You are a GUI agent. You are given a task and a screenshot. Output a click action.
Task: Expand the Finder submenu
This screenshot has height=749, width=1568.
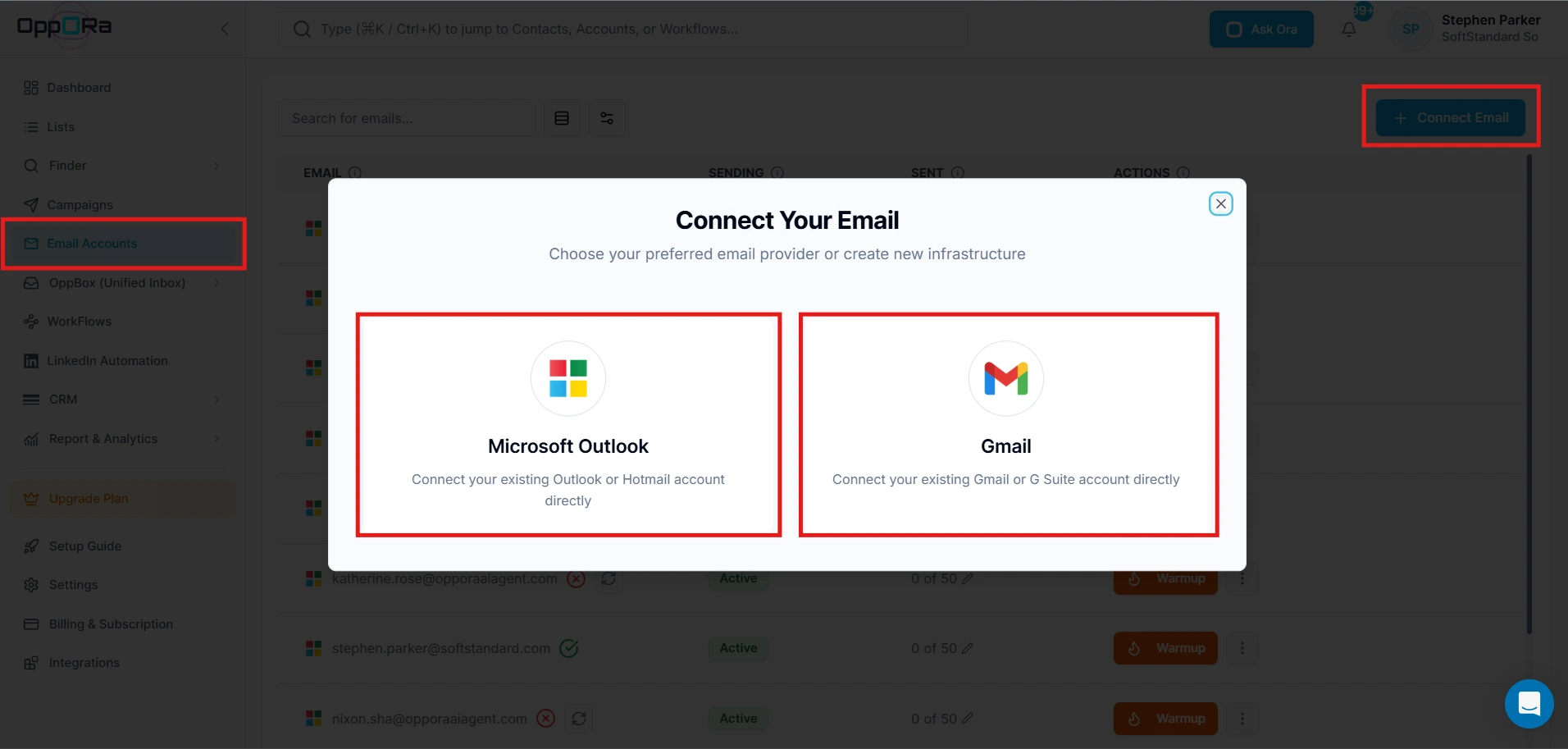click(217, 166)
